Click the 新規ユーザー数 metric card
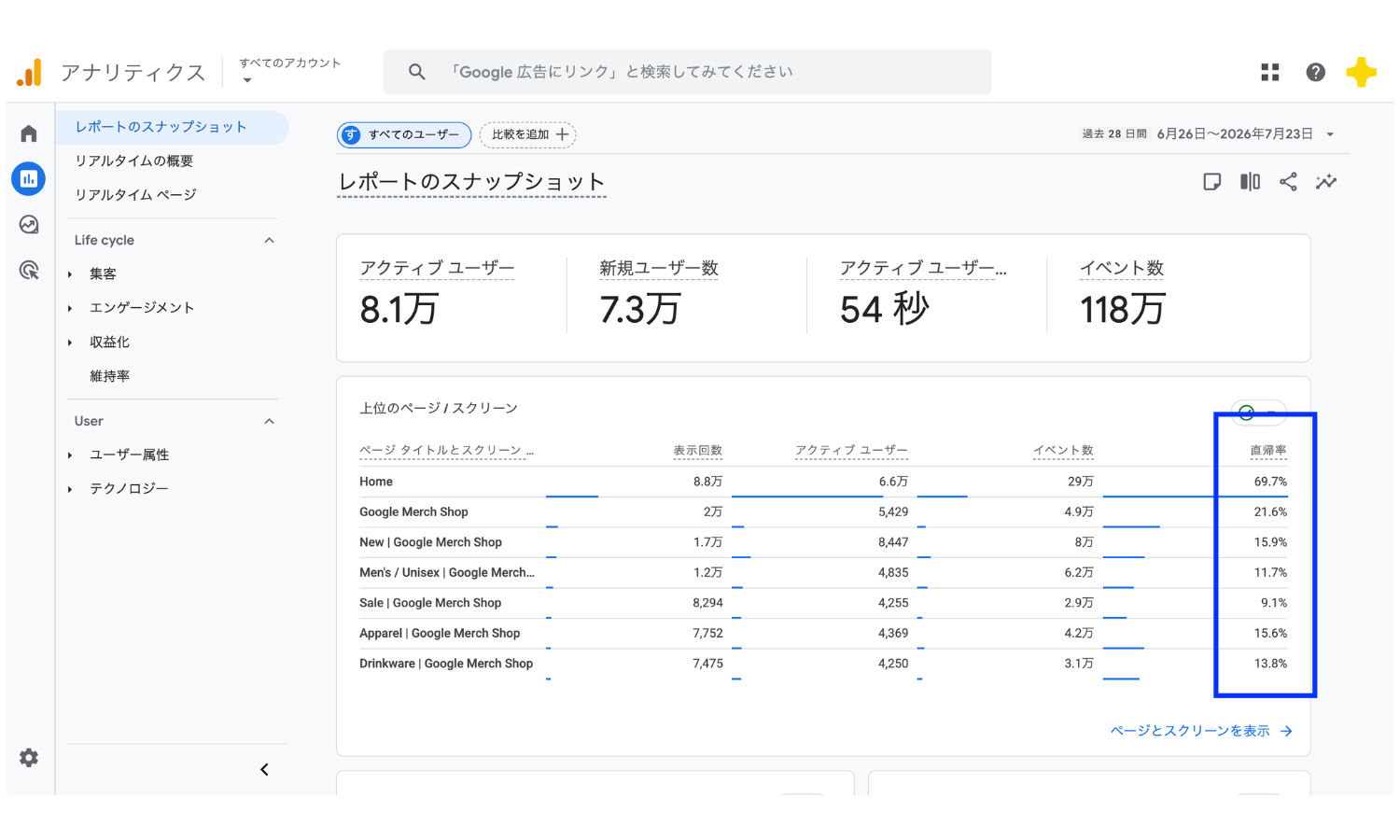 [x=687, y=296]
